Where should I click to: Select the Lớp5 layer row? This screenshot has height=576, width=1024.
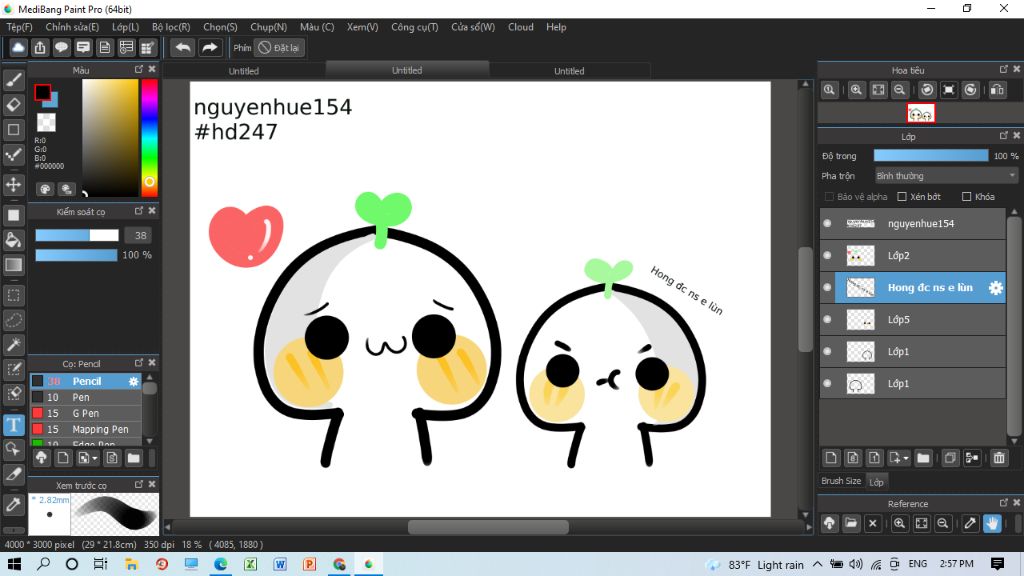(914, 319)
